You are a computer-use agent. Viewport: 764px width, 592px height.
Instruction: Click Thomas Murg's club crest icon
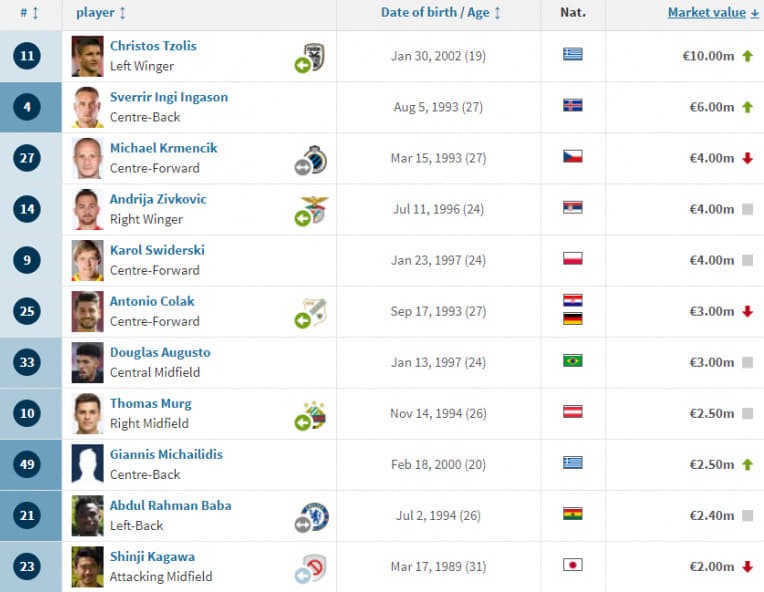coord(315,413)
